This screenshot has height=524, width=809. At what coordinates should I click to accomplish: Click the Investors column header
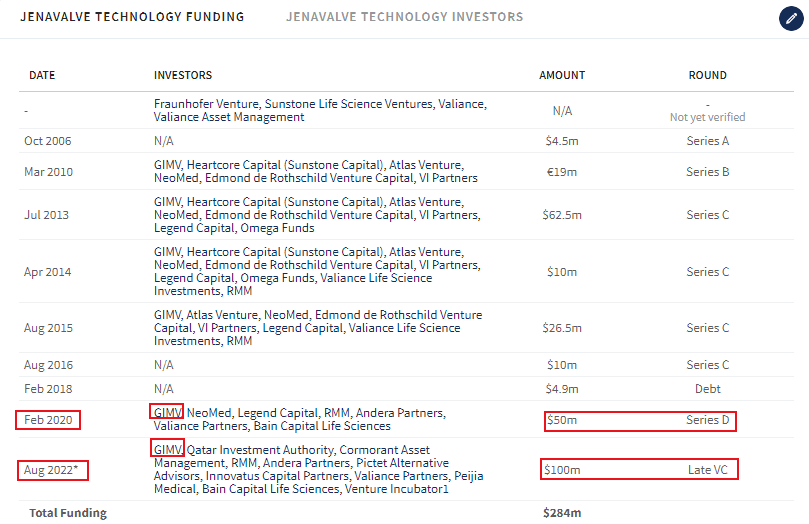183,75
